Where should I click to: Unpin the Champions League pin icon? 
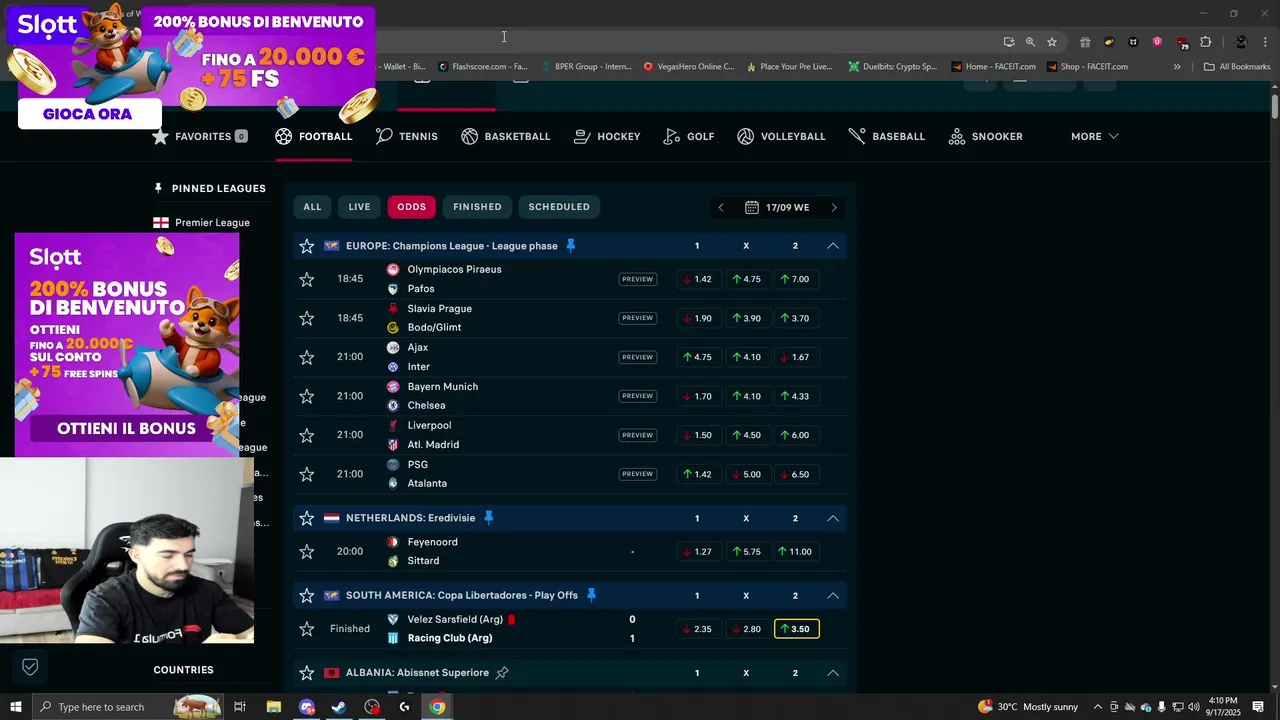click(x=571, y=246)
